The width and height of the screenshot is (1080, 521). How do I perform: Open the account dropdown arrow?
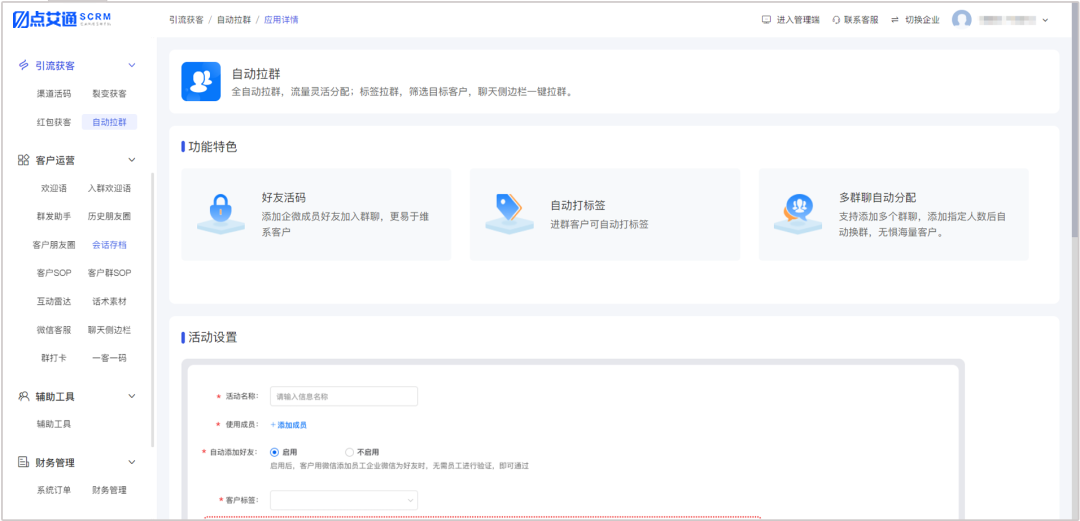coord(1045,20)
